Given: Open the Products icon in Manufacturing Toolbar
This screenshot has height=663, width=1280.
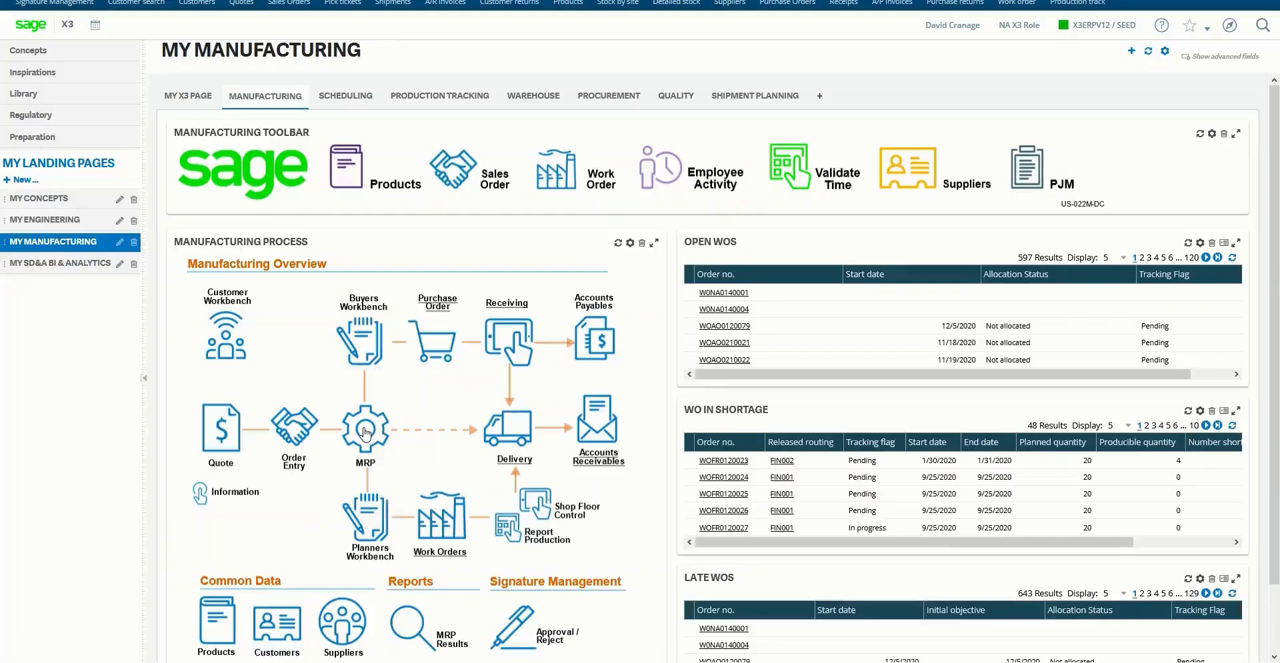Looking at the screenshot, I should (x=346, y=167).
